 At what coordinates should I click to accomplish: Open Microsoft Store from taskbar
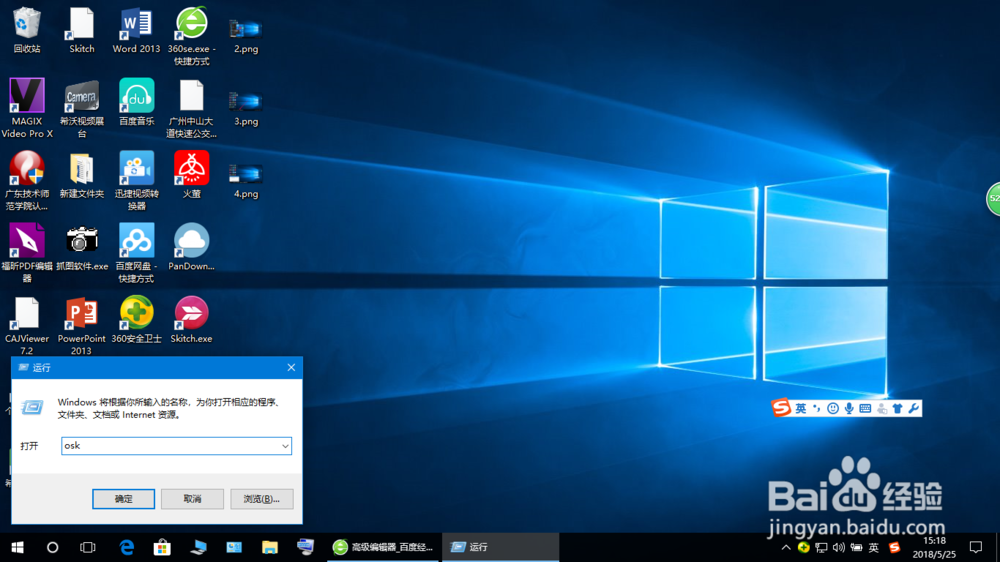[162, 547]
